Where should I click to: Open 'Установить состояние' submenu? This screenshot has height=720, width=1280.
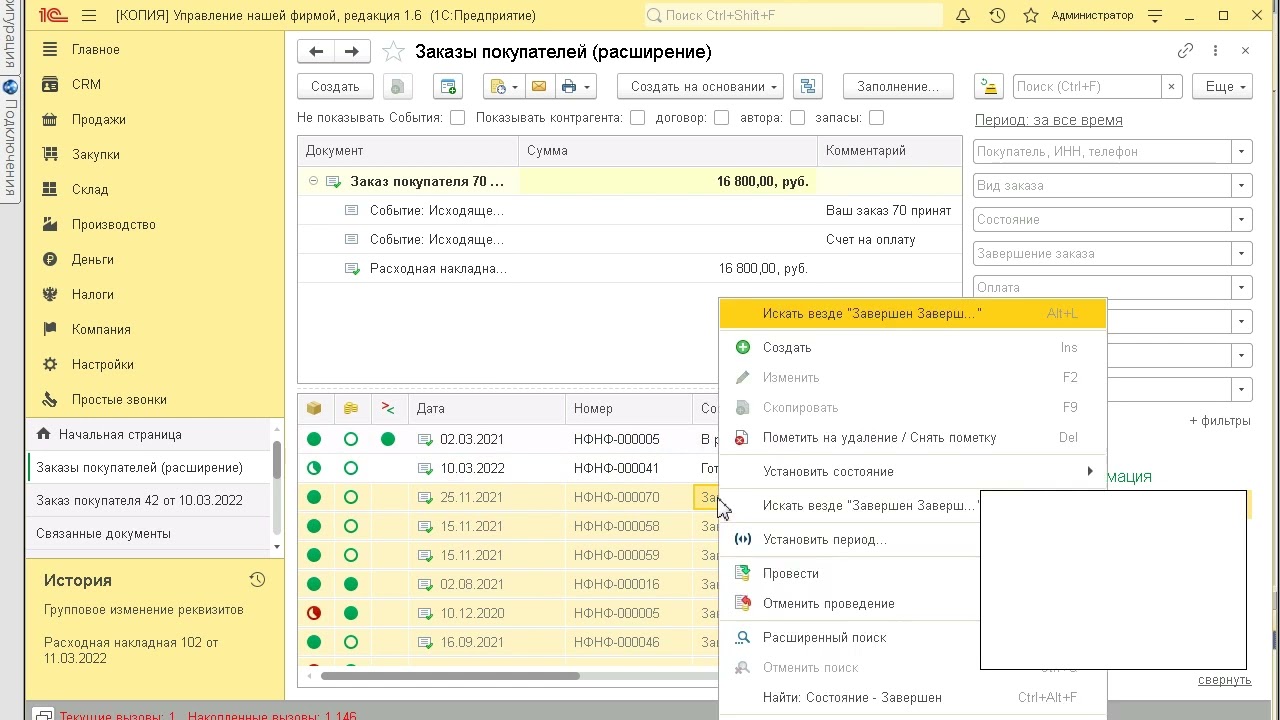[913, 471]
